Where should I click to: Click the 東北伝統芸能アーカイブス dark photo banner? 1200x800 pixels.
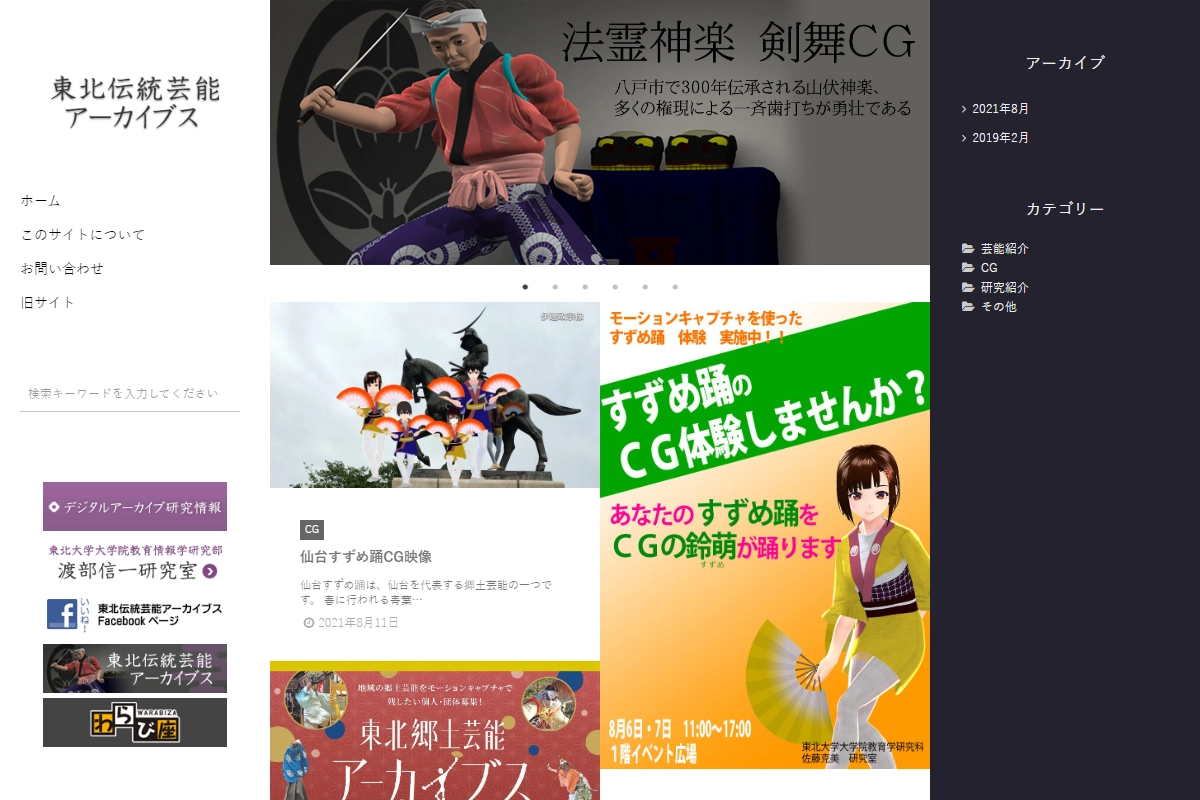point(135,669)
